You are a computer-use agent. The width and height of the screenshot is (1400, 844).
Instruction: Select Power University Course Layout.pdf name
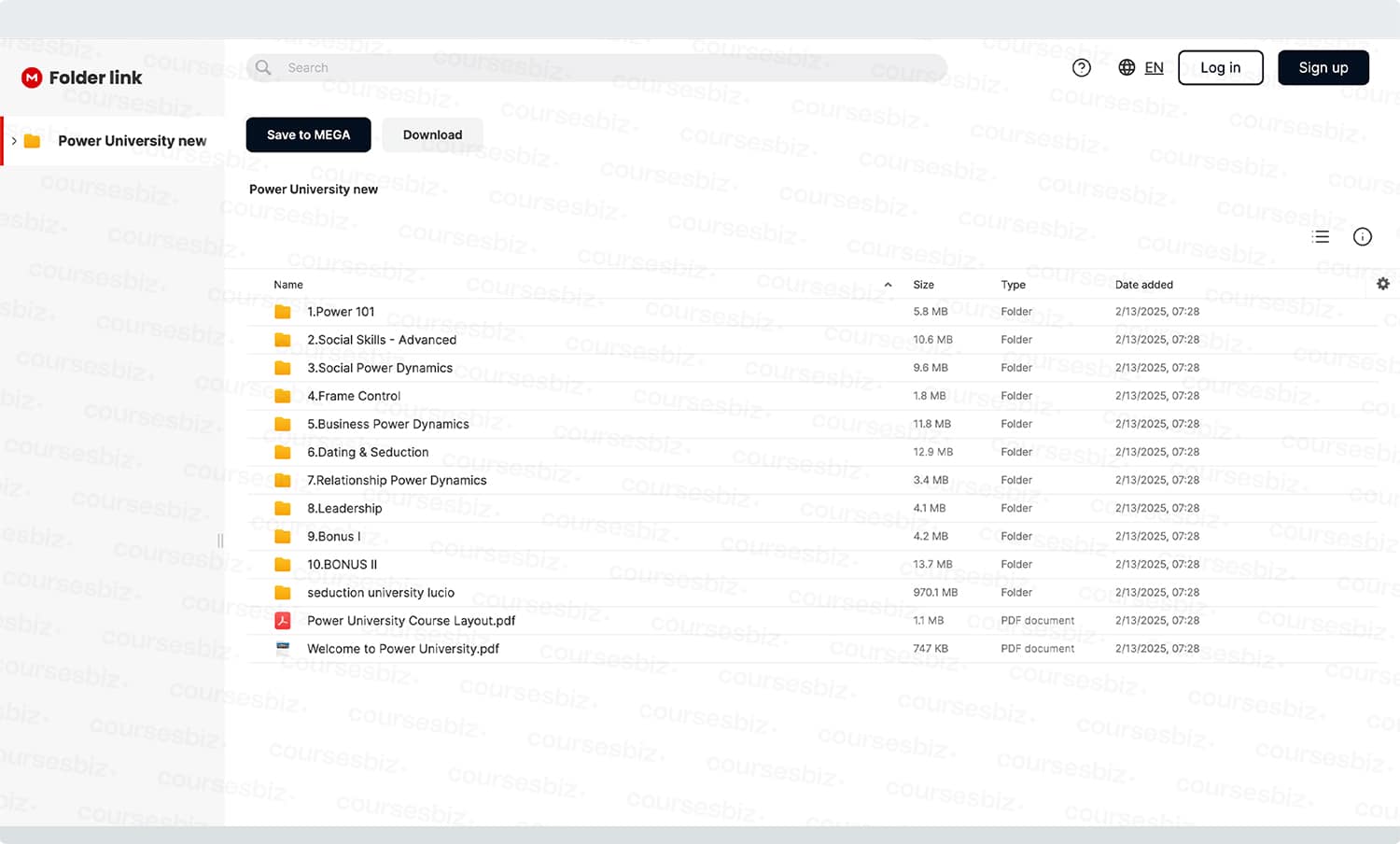click(411, 620)
